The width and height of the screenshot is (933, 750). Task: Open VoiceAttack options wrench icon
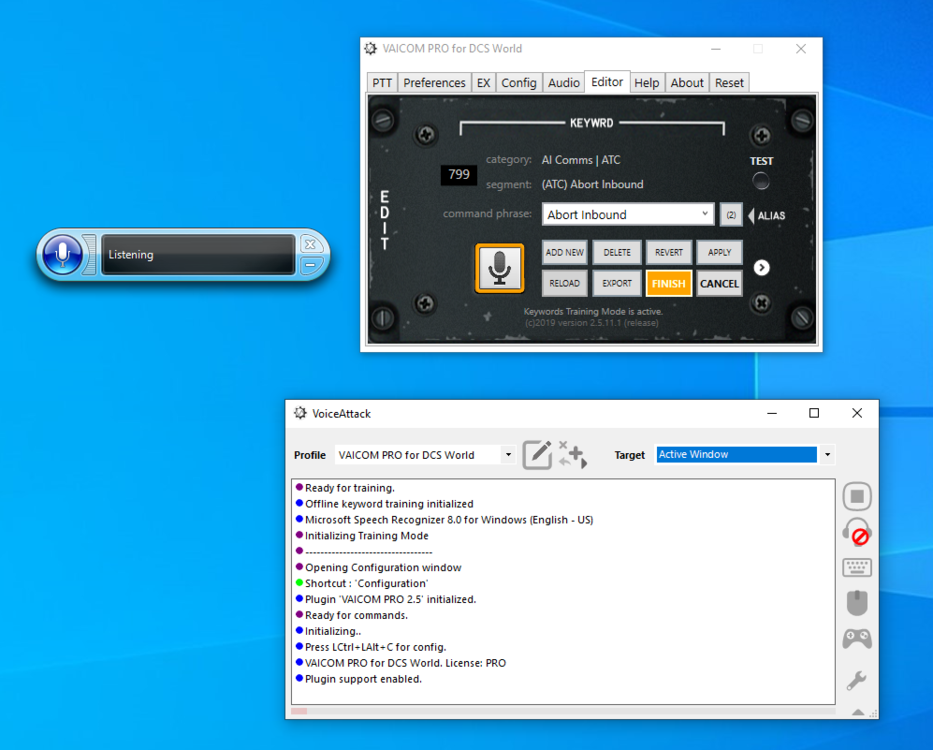click(x=857, y=680)
